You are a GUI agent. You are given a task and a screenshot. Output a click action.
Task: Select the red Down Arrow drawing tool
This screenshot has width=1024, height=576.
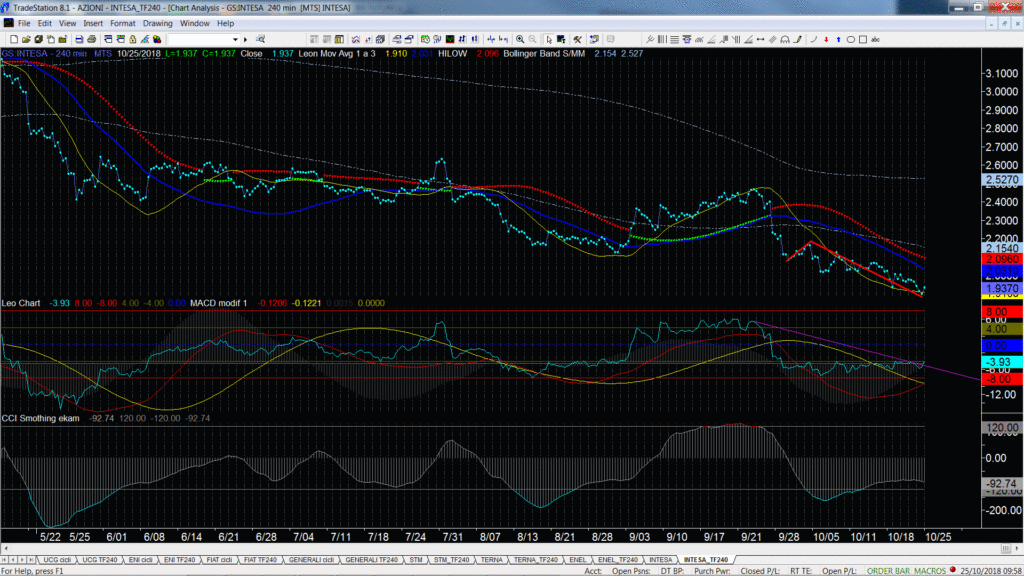pyautogui.click(x=826, y=39)
